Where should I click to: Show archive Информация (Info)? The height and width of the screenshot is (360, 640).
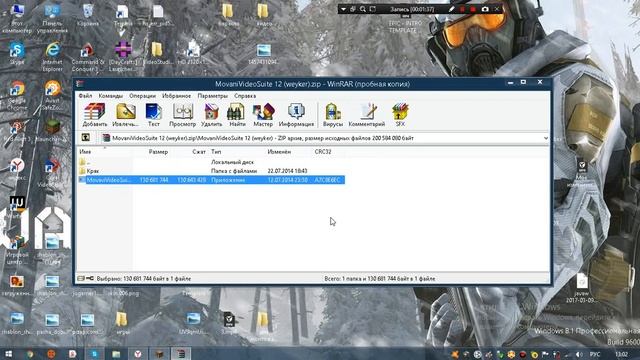point(296,115)
